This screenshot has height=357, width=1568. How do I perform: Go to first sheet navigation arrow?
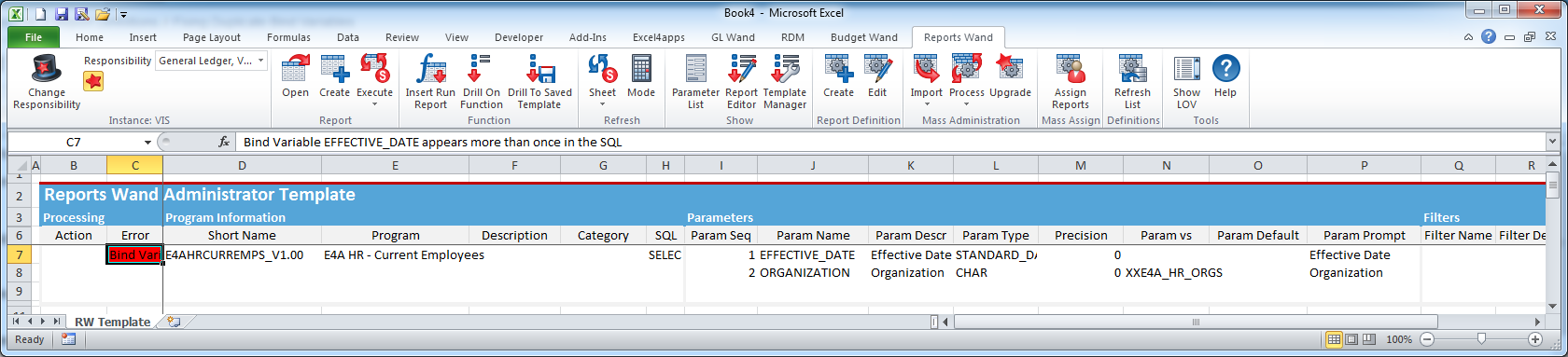coord(16,322)
